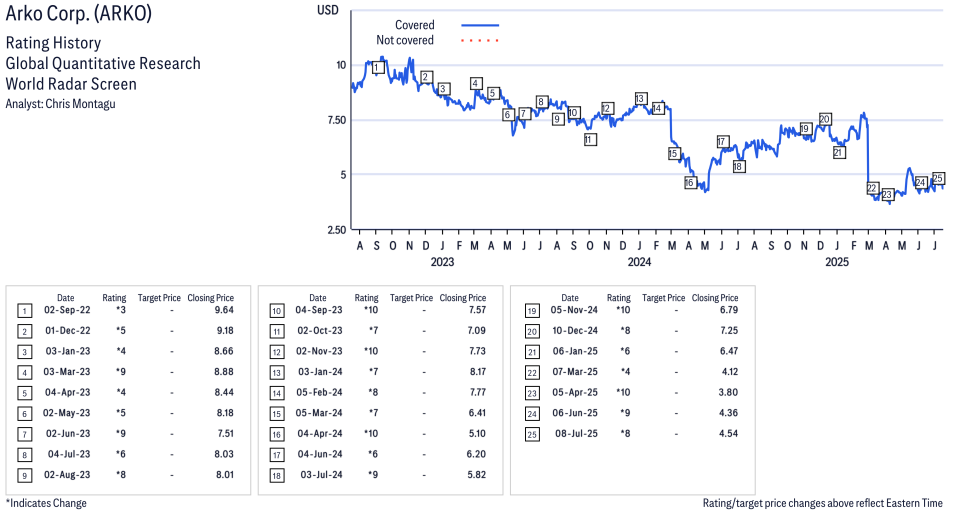Click the rating *3 in row 02-Sep-22

coord(120,310)
